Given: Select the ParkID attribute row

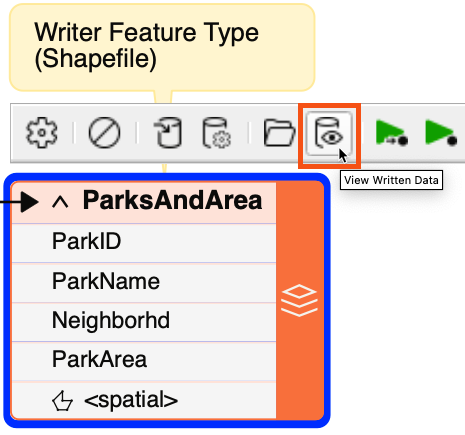Looking at the screenshot, I should [x=144, y=243].
